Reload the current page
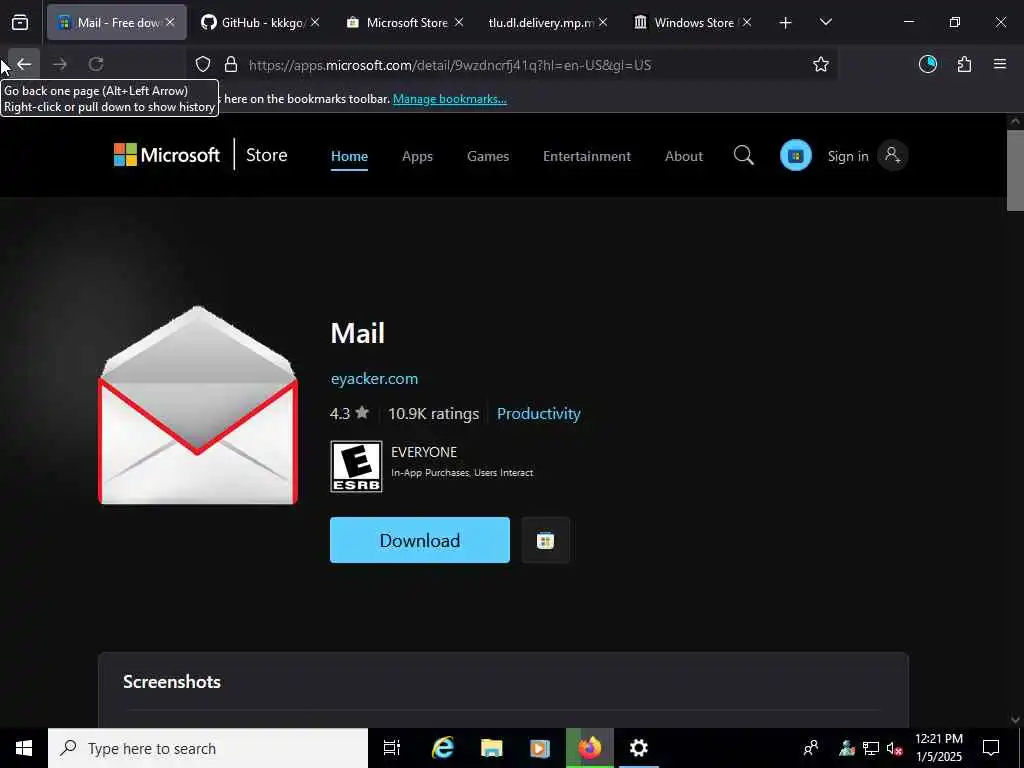 coord(96,64)
